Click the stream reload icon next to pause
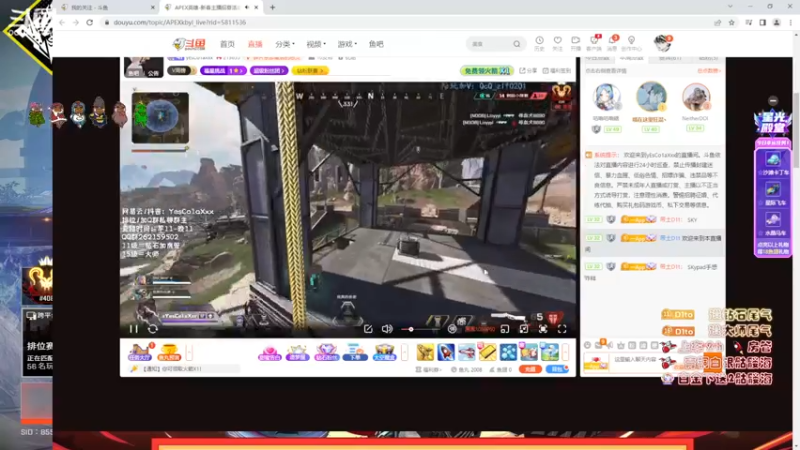The height and width of the screenshot is (450, 800). pos(153,329)
